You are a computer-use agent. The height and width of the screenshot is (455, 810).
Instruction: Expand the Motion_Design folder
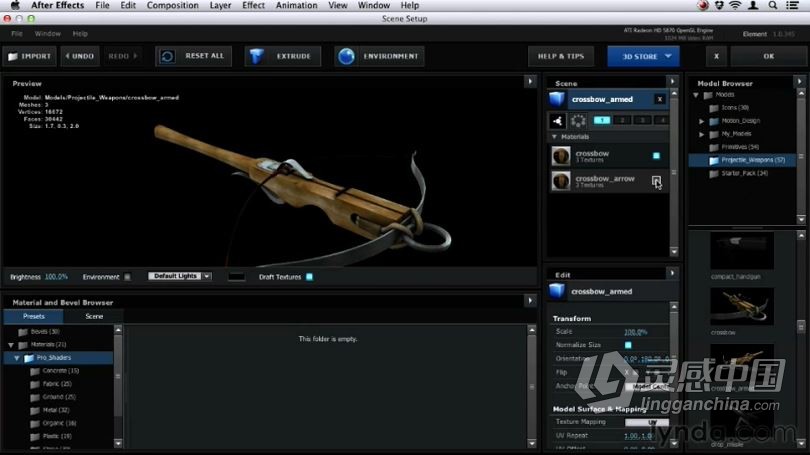point(702,121)
